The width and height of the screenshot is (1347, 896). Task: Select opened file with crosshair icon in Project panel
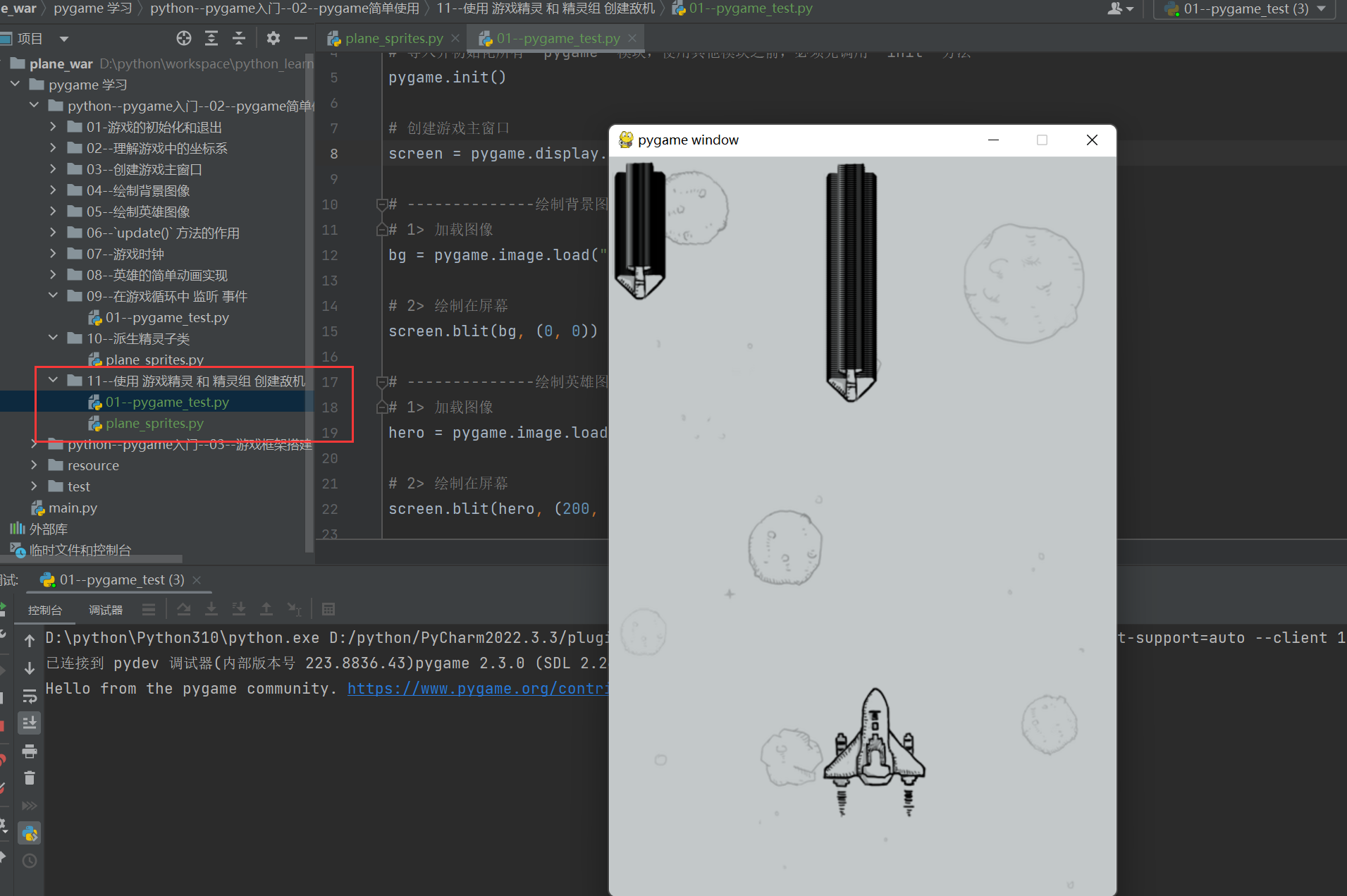(x=183, y=38)
